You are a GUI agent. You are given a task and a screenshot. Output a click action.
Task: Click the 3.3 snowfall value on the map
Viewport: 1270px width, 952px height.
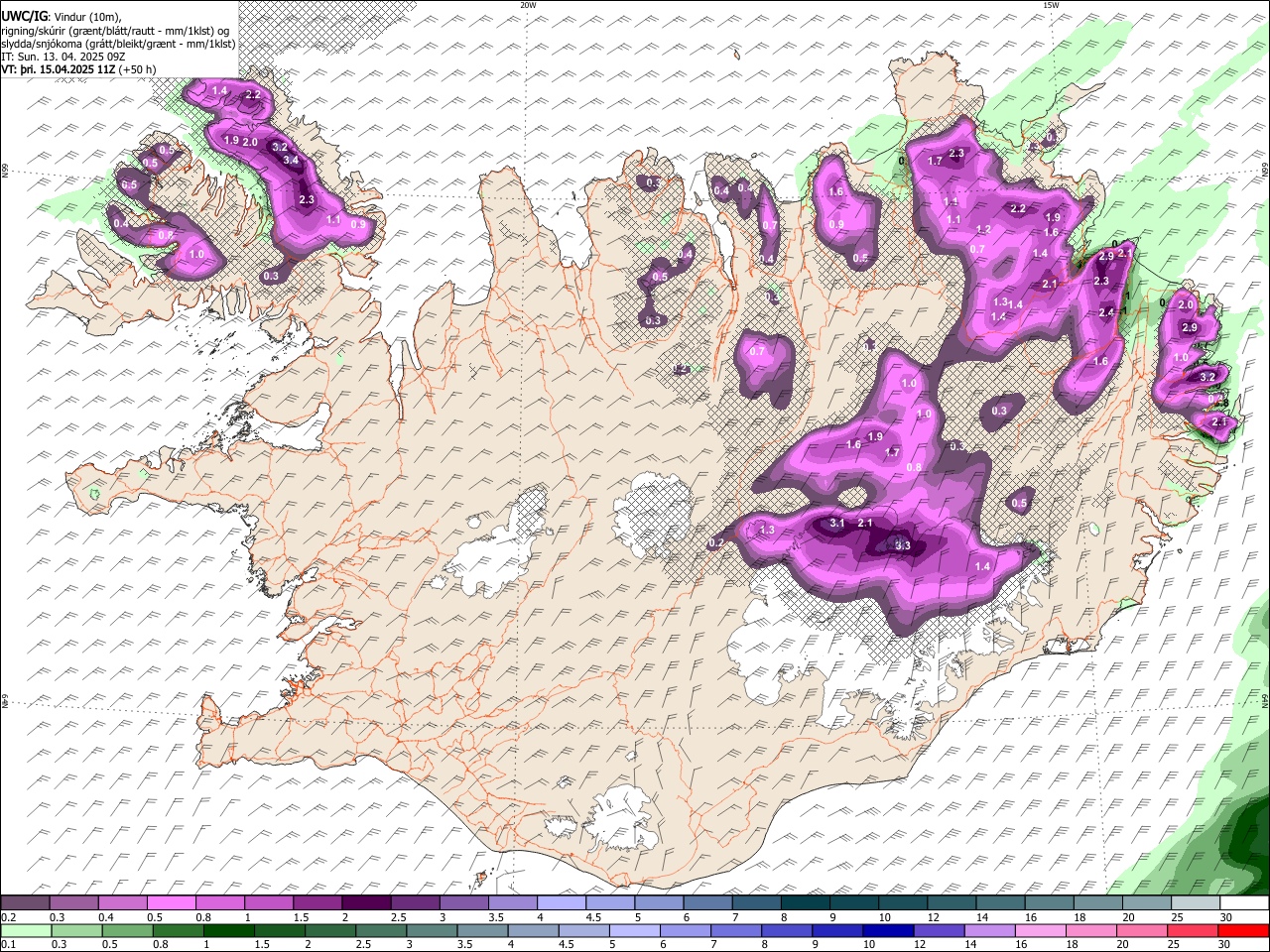tap(902, 545)
